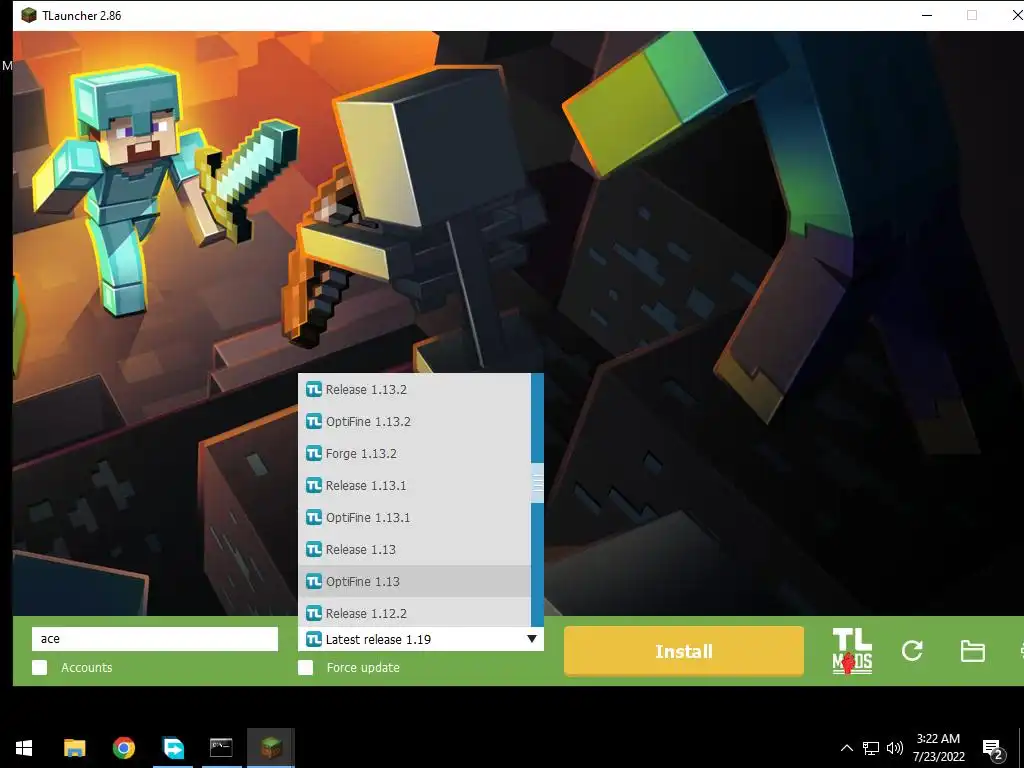Open the game folder icon
The height and width of the screenshot is (768, 1024).
972,650
